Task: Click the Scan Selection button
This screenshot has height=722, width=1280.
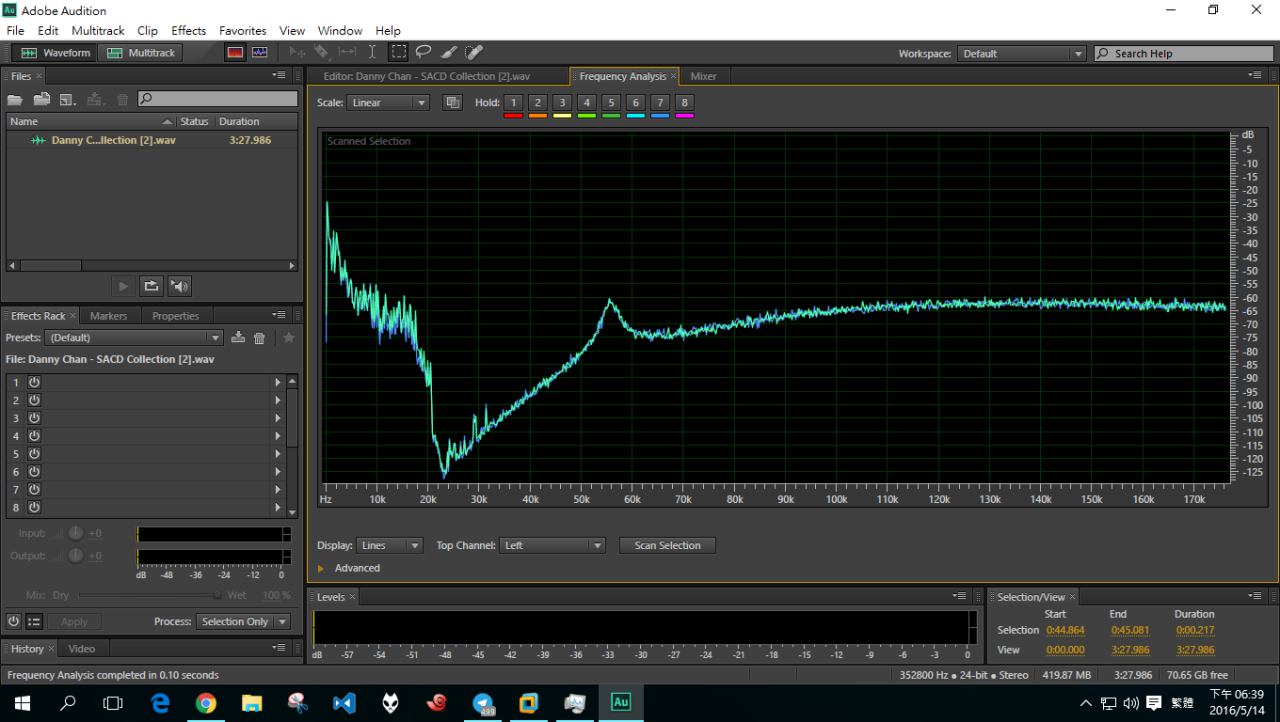Action: [667, 545]
